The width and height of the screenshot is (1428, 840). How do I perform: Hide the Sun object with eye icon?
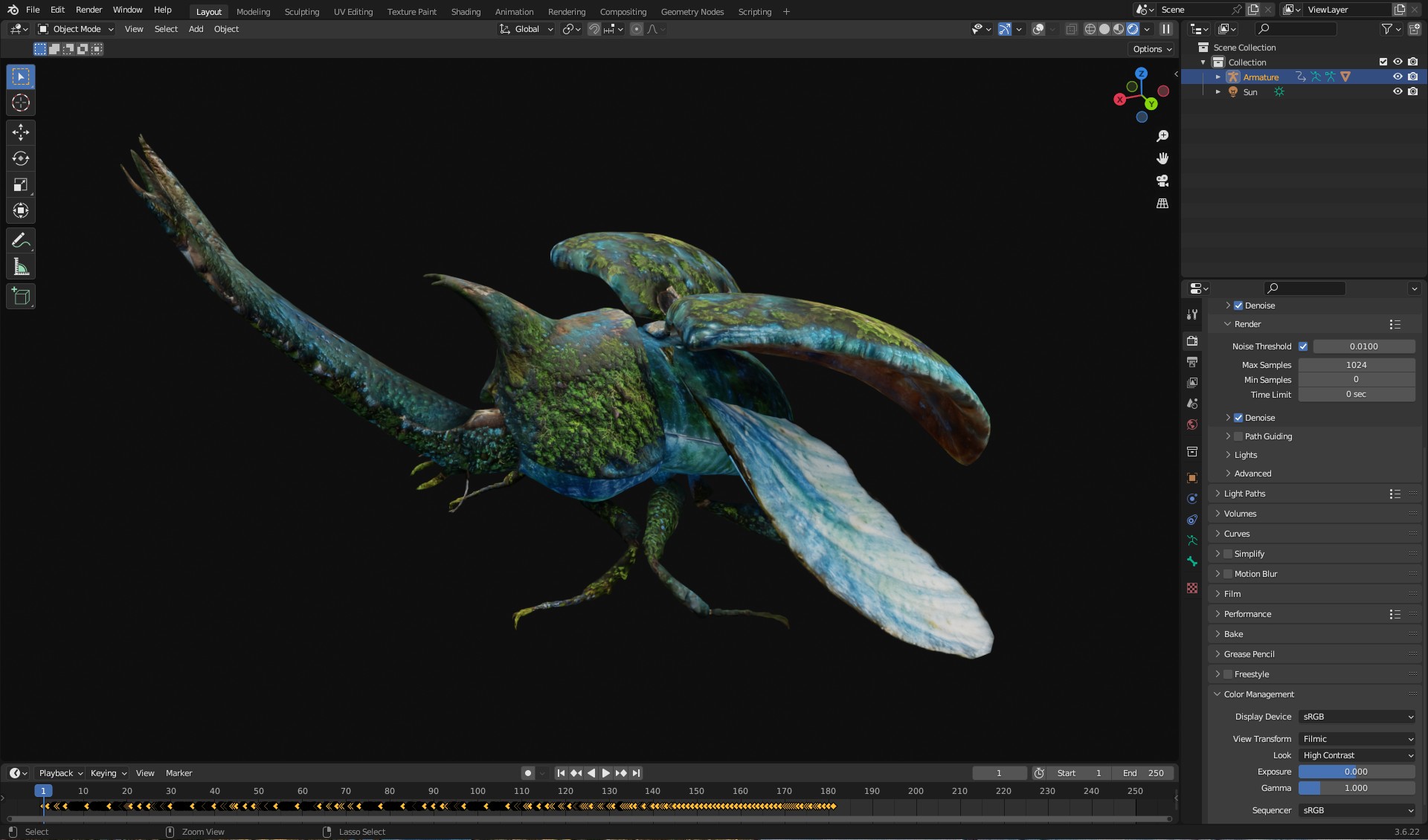pyautogui.click(x=1398, y=91)
